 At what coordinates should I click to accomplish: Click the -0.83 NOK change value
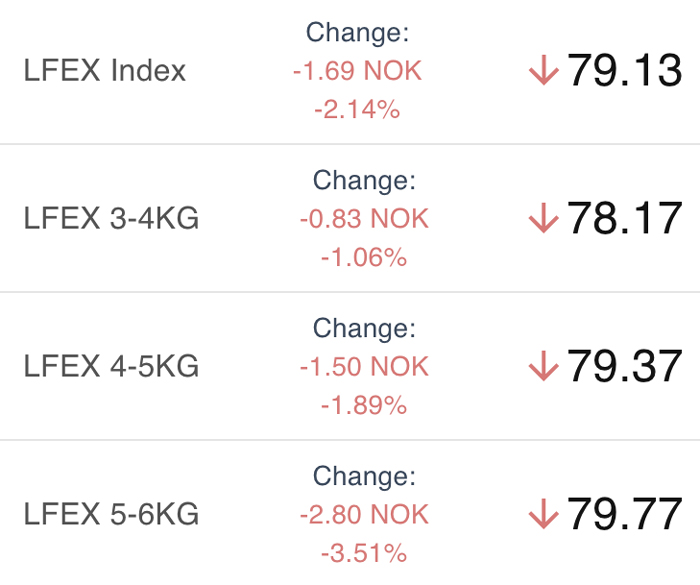pos(364,218)
